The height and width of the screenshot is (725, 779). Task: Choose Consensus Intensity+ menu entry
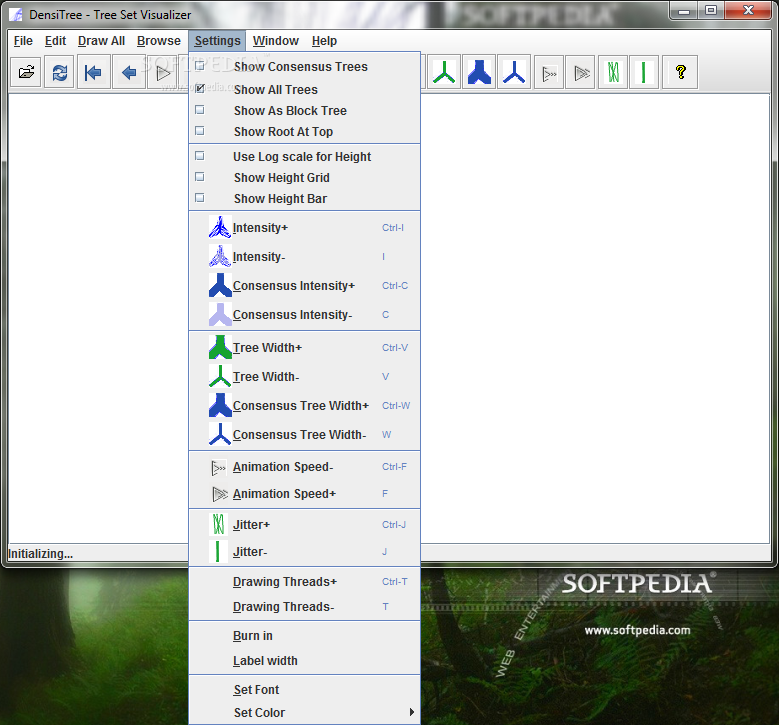pos(305,286)
